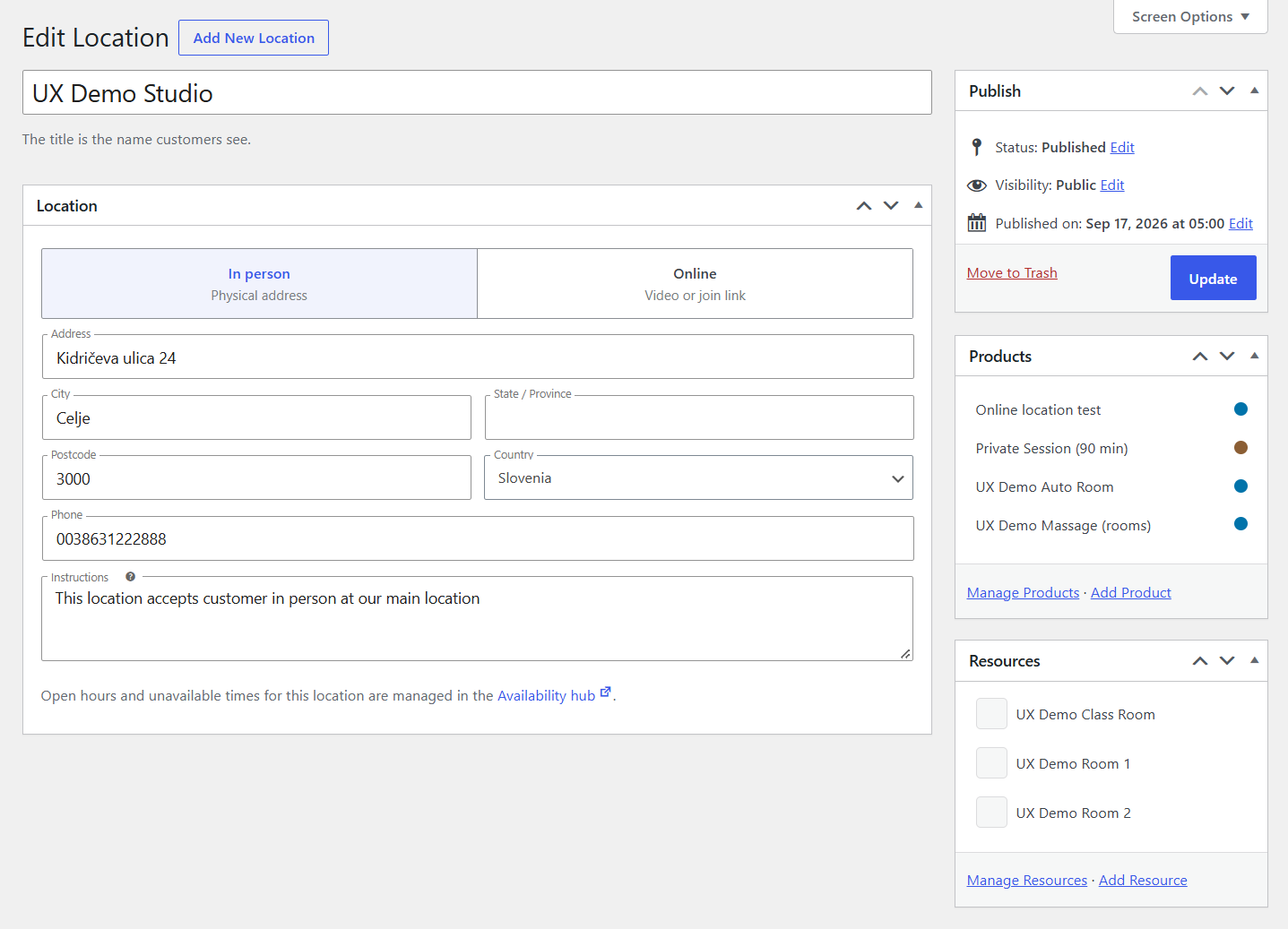Move Location panel up with arrow icon
The width and height of the screenshot is (1288, 929).
pyautogui.click(x=864, y=206)
